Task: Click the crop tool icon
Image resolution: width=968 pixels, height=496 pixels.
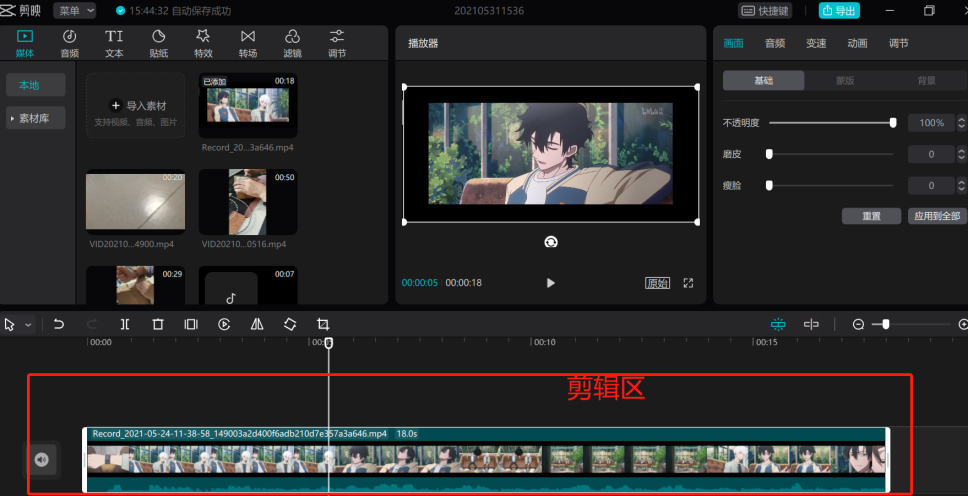Action: pyautogui.click(x=323, y=324)
